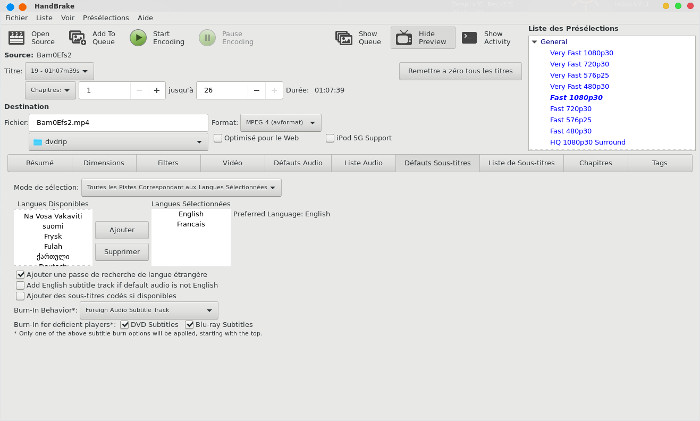Collapse the General presets category

(x=535, y=42)
